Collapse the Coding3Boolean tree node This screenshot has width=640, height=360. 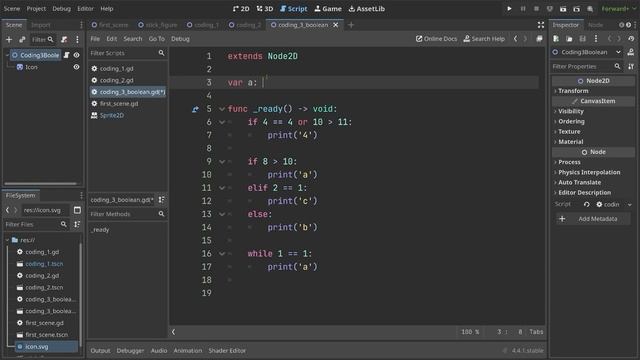7,55
